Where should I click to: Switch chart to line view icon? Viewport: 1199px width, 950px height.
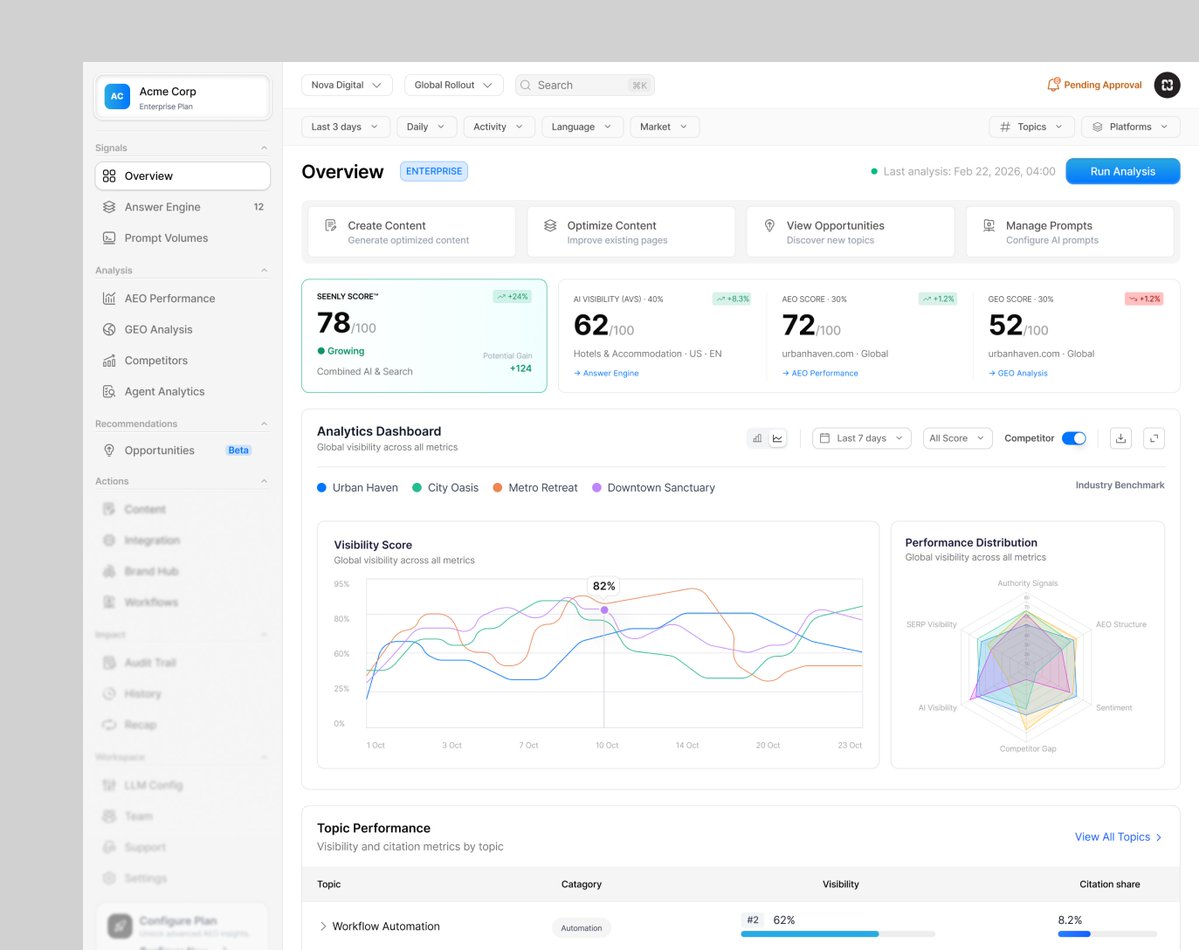[x=777, y=438]
